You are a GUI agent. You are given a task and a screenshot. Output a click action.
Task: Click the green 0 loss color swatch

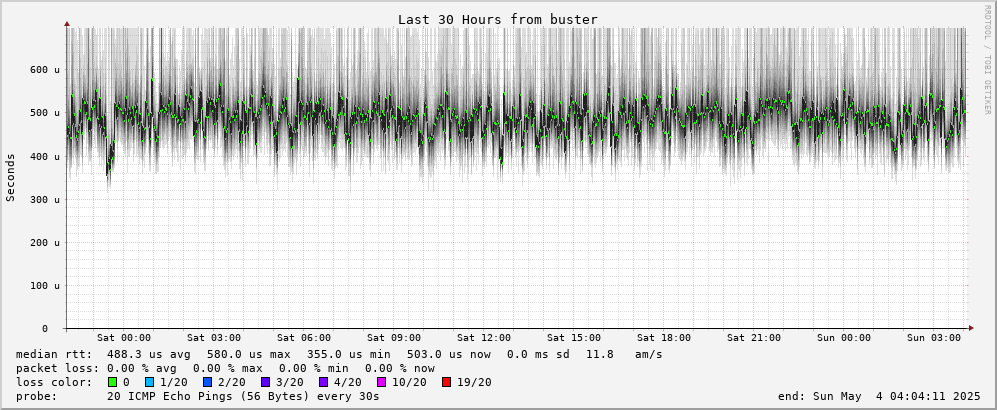pos(113,383)
